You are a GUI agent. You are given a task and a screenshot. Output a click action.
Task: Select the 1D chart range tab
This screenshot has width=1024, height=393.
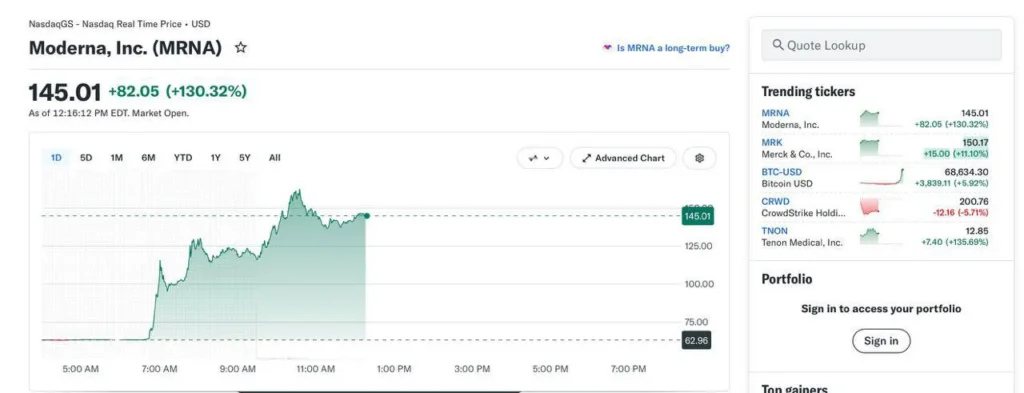tap(56, 157)
